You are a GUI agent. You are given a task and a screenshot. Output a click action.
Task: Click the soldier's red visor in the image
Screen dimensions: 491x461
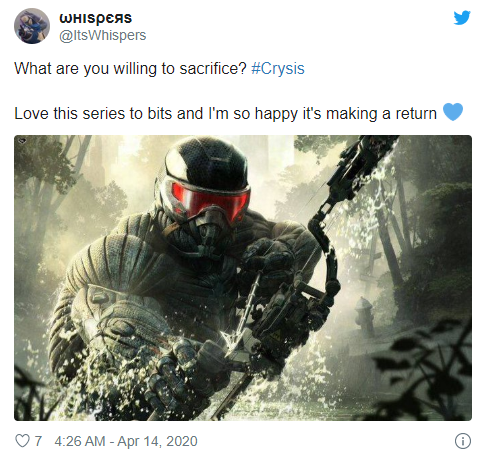pyautogui.click(x=210, y=199)
